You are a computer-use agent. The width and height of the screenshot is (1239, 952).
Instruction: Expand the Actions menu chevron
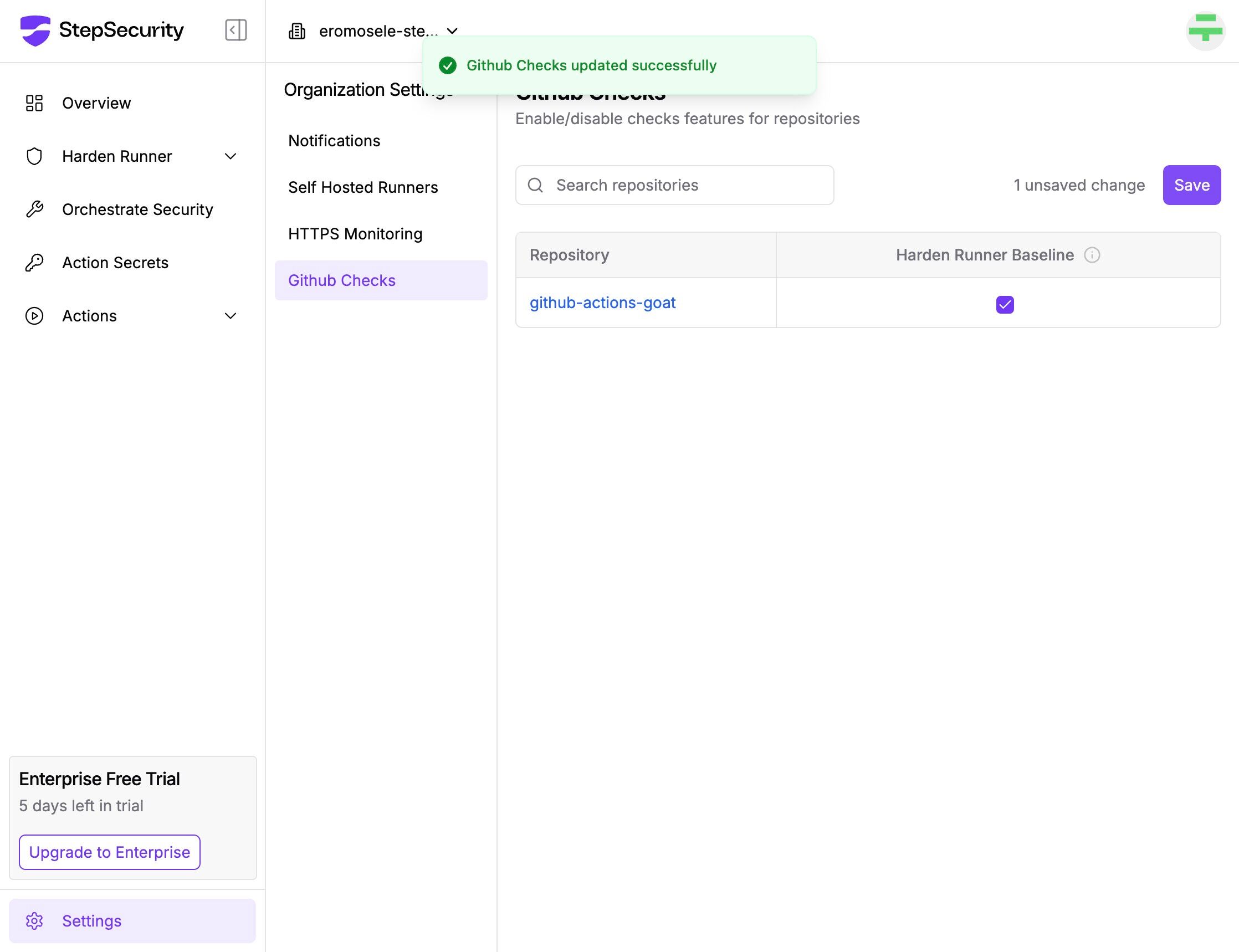231,316
